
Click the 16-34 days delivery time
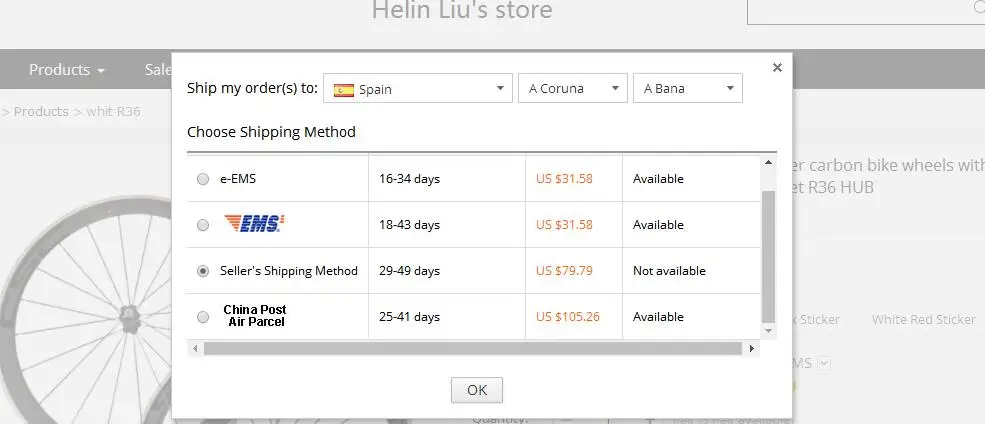point(410,179)
